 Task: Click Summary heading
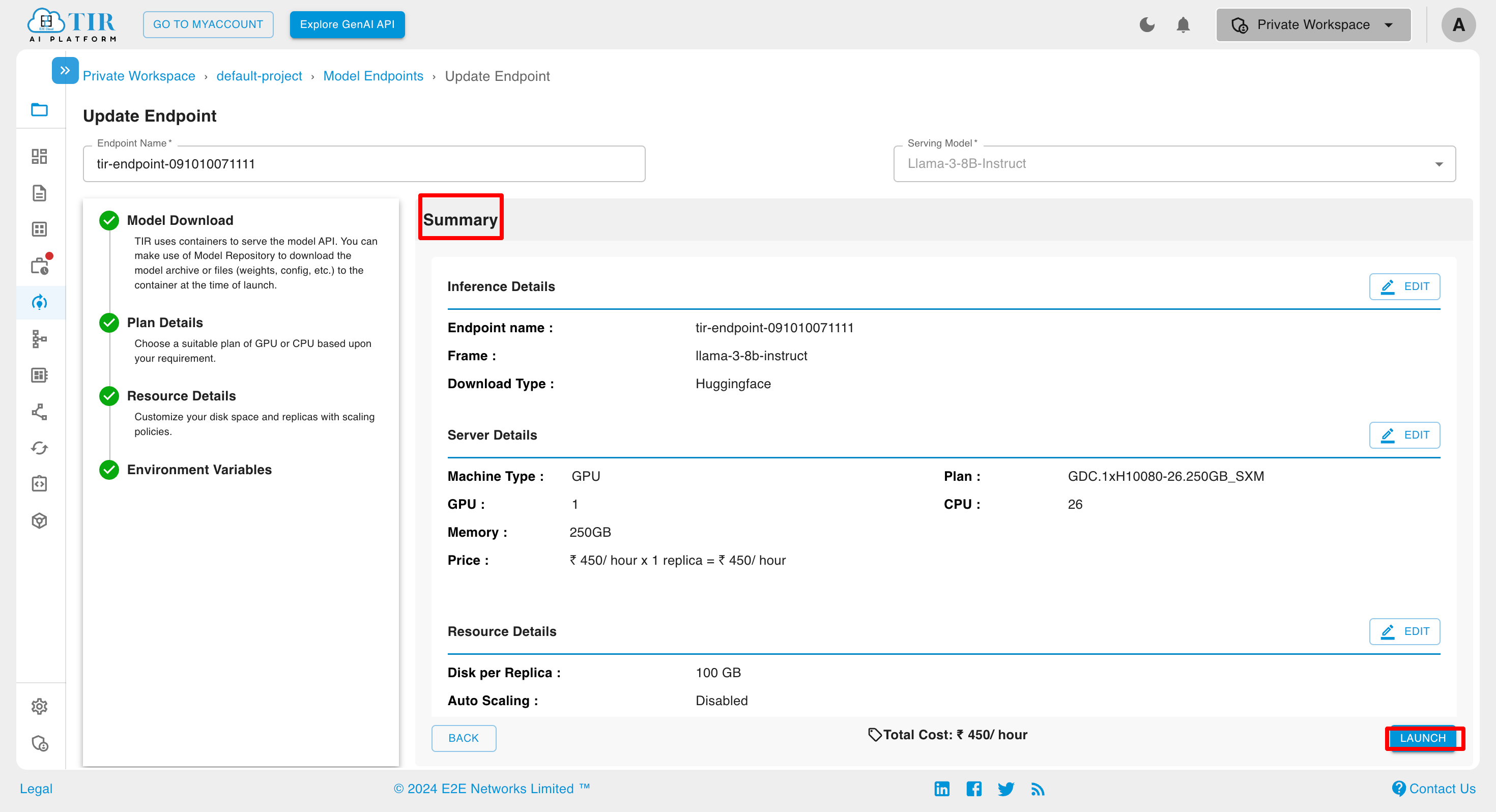[x=461, y=220]
